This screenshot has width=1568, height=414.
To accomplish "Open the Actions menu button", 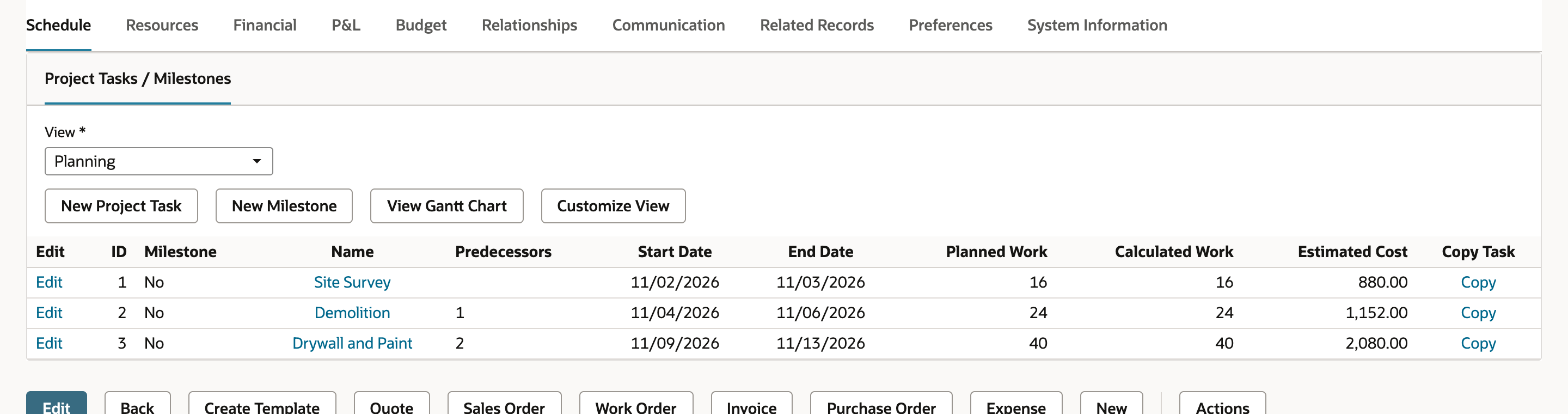I will click(x=1222, y=404).
